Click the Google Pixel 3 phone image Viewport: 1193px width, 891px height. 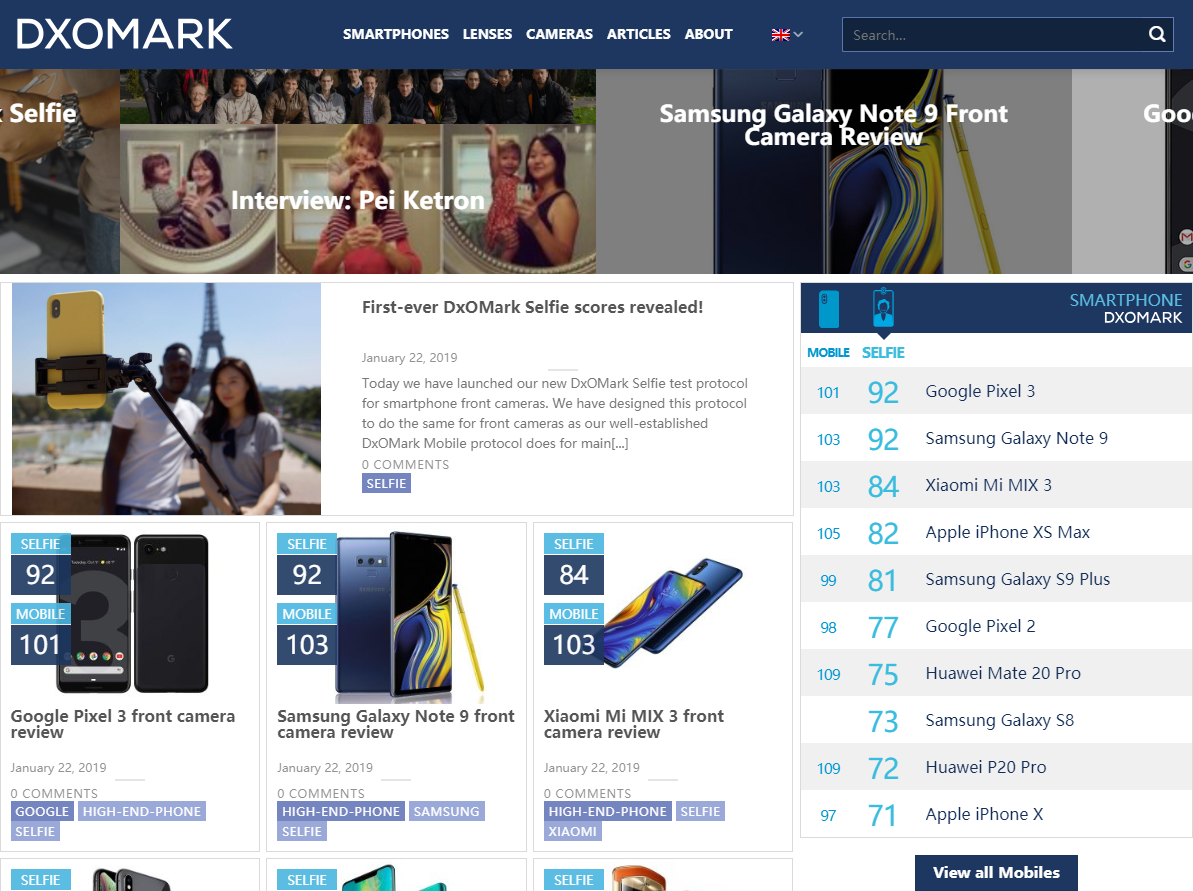[132, 613]
